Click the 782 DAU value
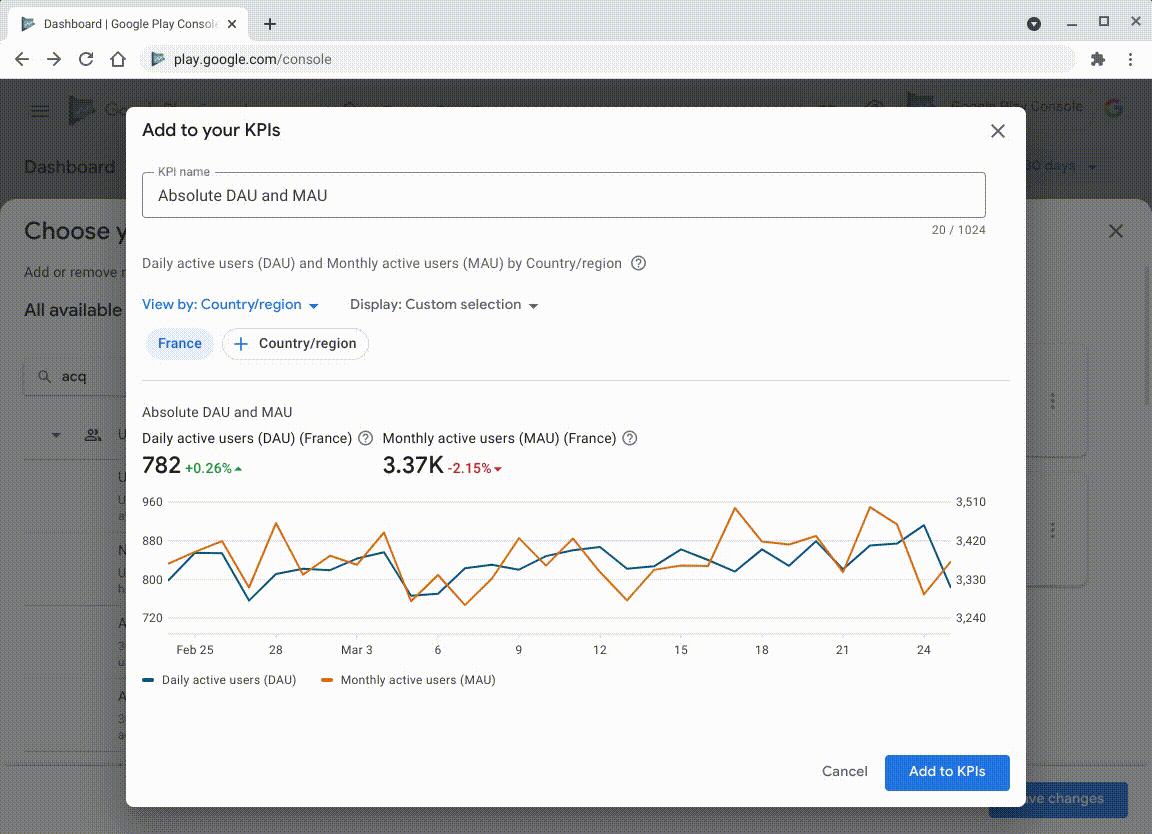This screenshot has width=1152, height=834. point(161,465)
